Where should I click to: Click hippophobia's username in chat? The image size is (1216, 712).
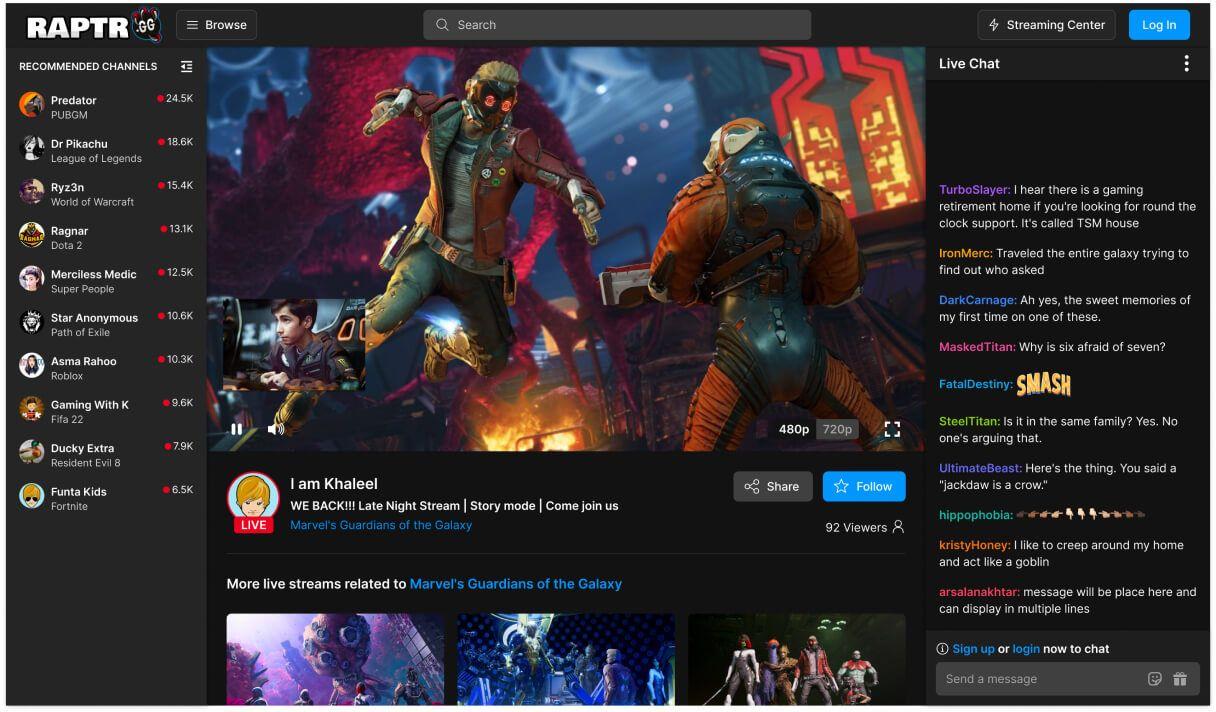point(976,516)
